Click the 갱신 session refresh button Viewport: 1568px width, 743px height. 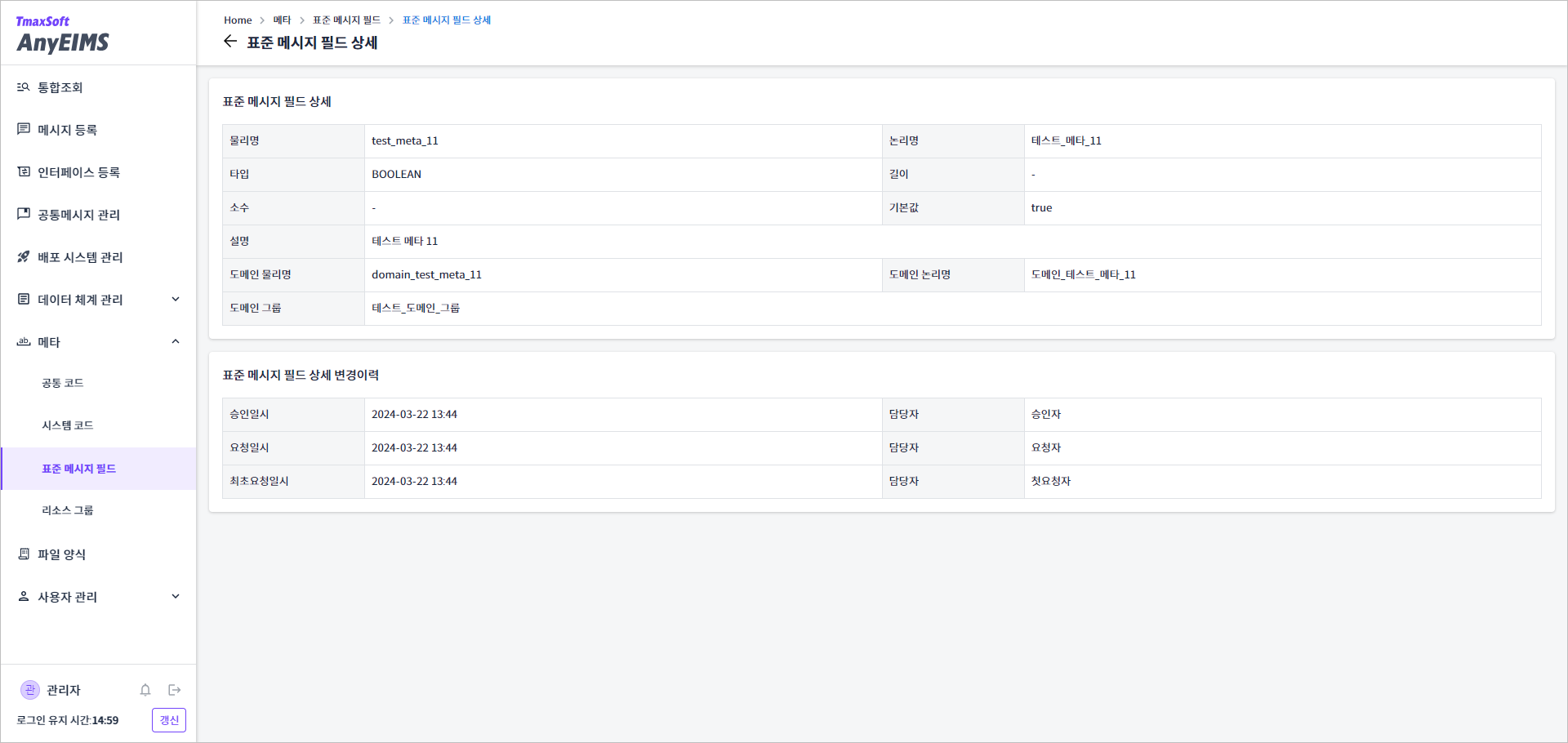(x=169, y=720)
